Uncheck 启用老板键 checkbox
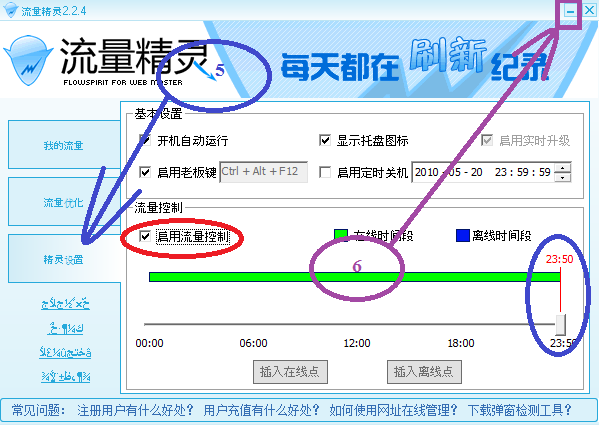Viewport: 599px width, 425px height. click(145, 172)
